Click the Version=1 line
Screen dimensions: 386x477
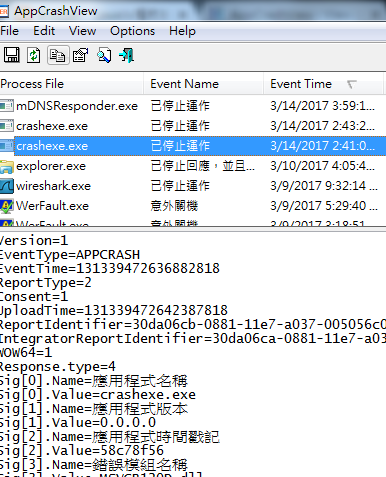(34, 241)
